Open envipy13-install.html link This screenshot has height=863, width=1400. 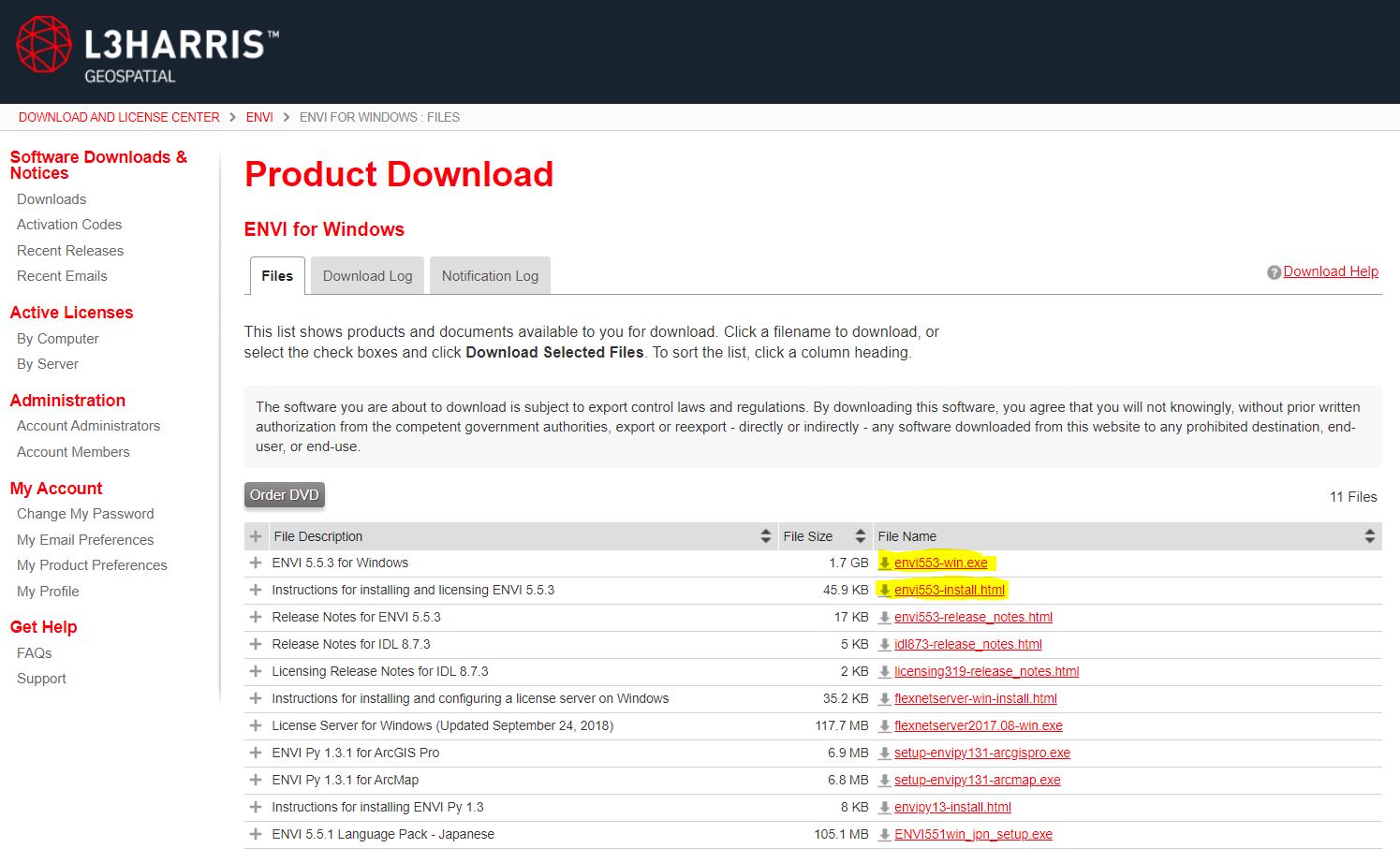[x=952, y=808]
